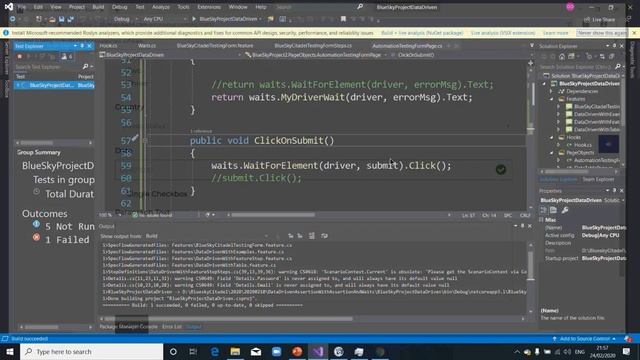Click the Toggle Word Wrap icon in Output toolbar
The width and height of the screenshot is (640, 360).
pos(324,236)
